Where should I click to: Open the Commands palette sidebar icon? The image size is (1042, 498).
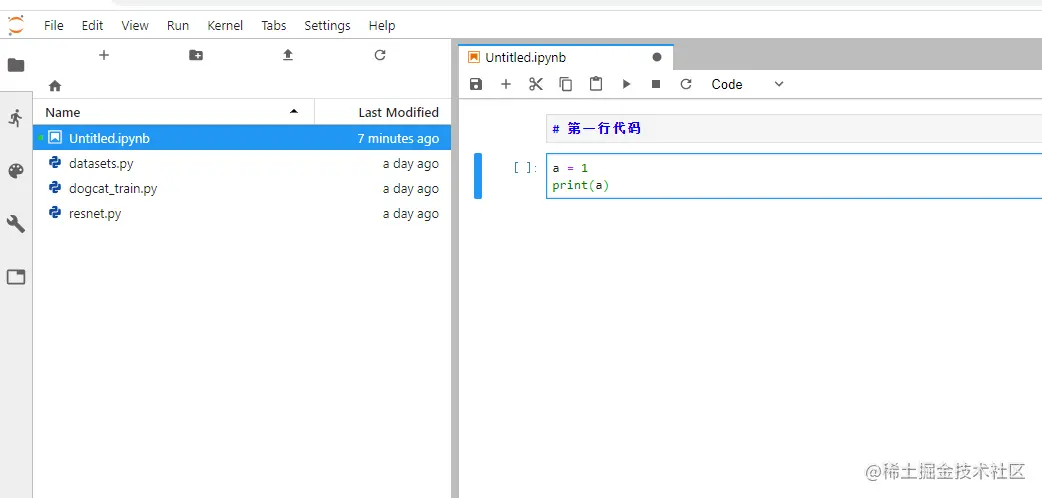[16, 172]
